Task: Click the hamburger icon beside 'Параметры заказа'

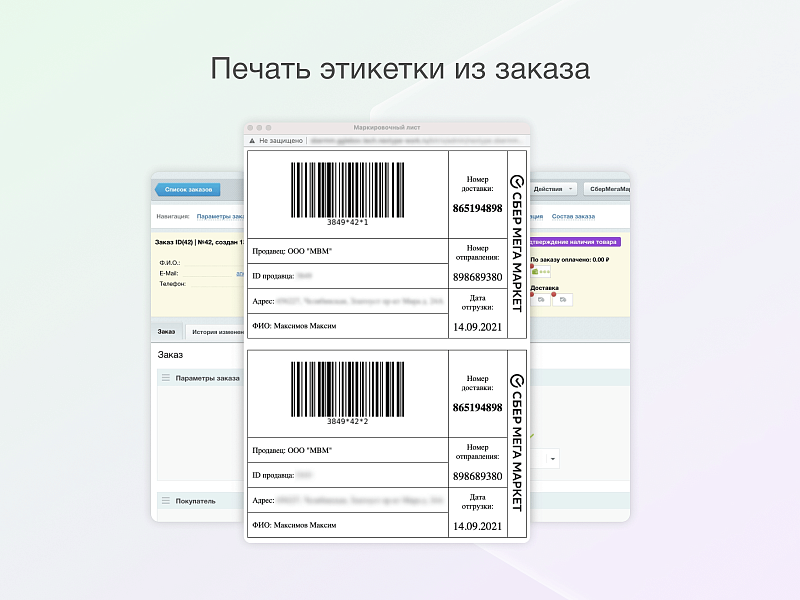Action: tap(167, 378)
